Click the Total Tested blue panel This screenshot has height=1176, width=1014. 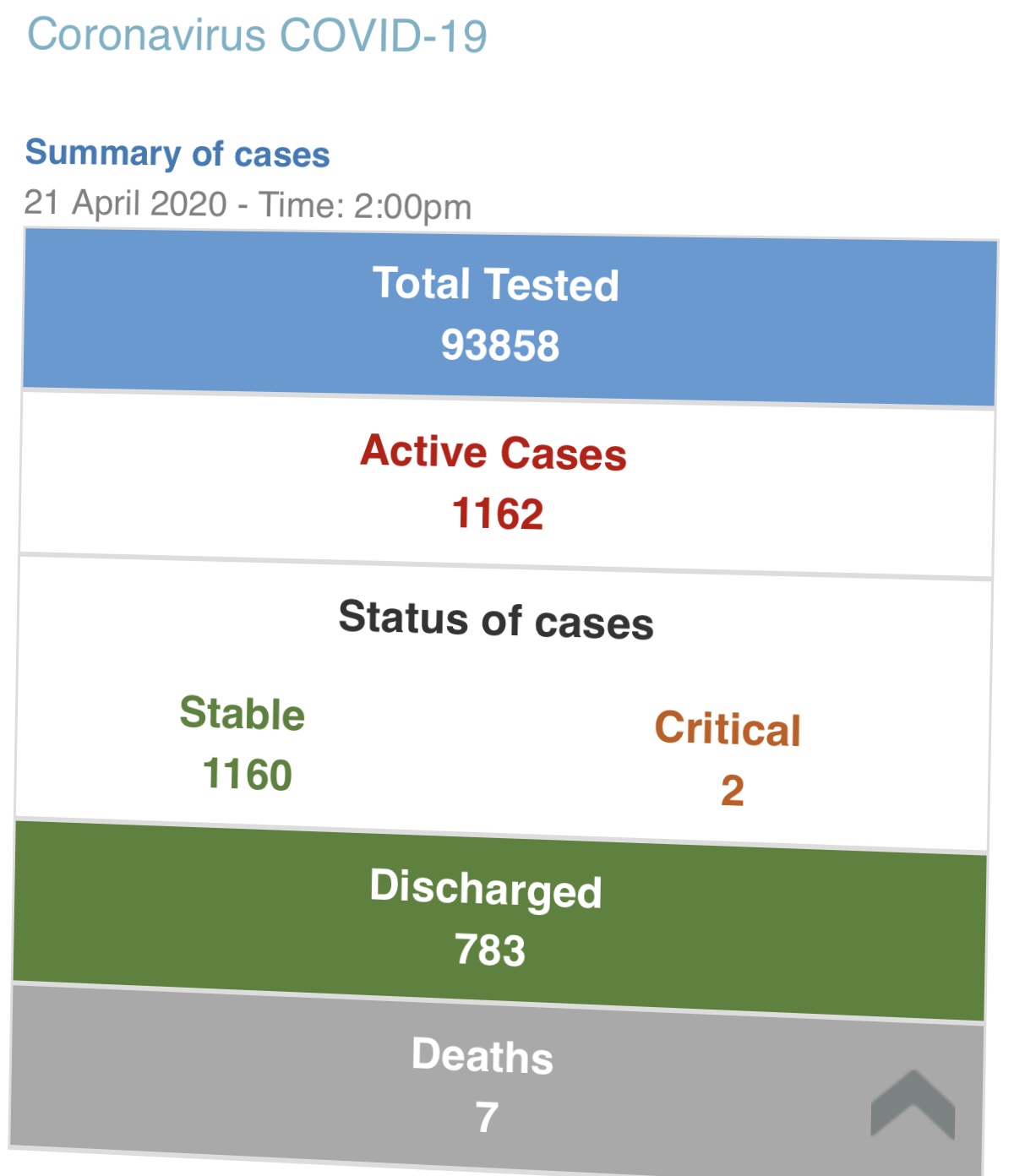click(510, 318)
